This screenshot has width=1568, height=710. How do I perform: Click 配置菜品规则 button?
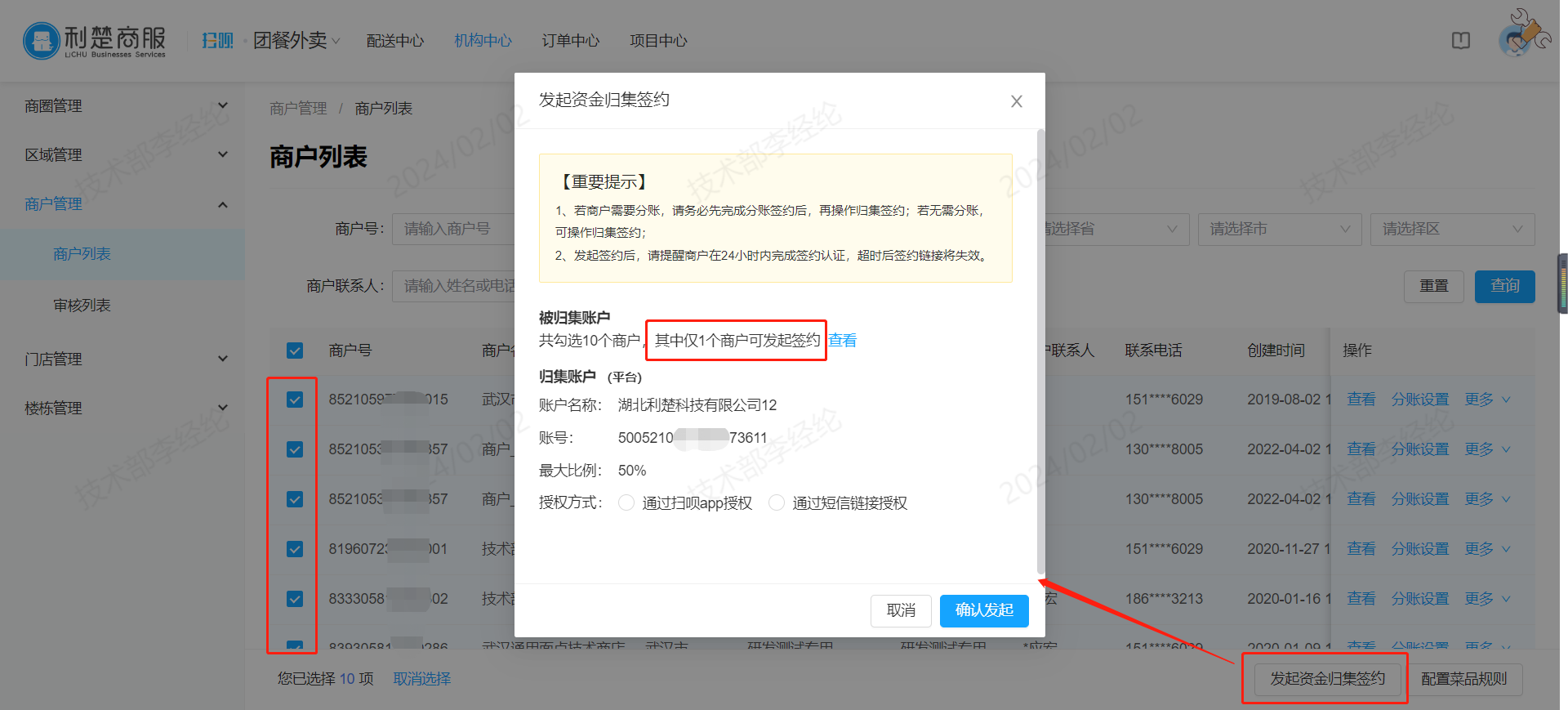[1464, 679]
